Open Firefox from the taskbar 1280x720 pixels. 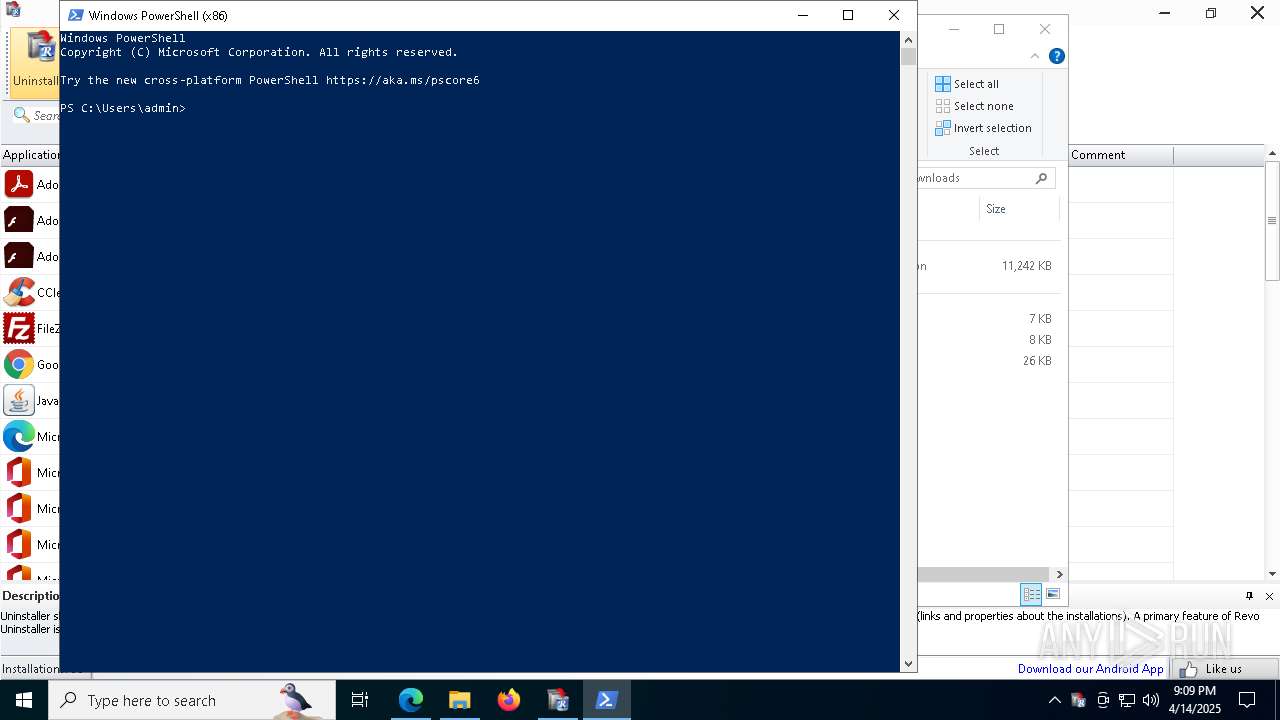tap(509, 700)
